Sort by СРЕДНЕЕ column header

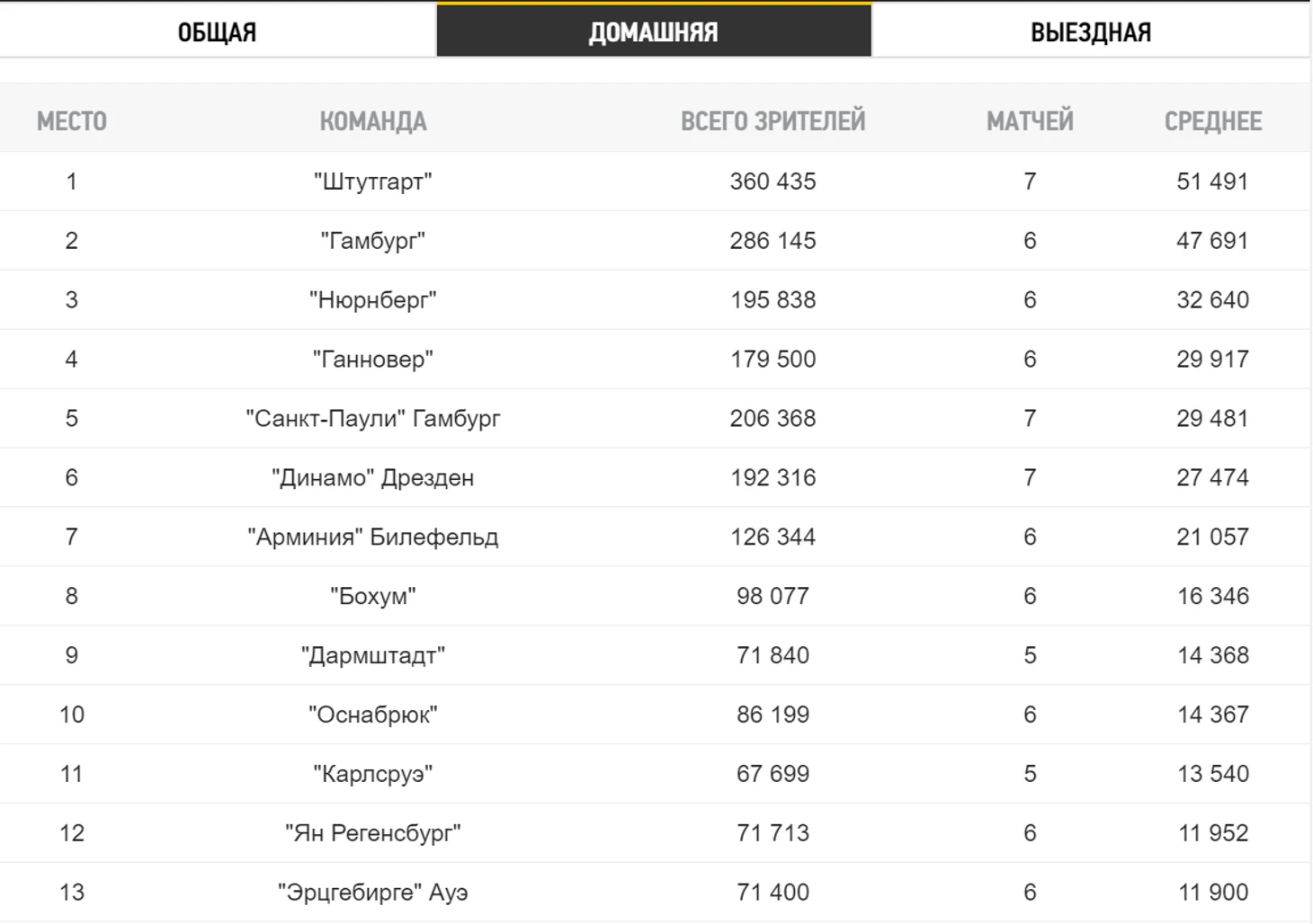tap(1212, 121)
